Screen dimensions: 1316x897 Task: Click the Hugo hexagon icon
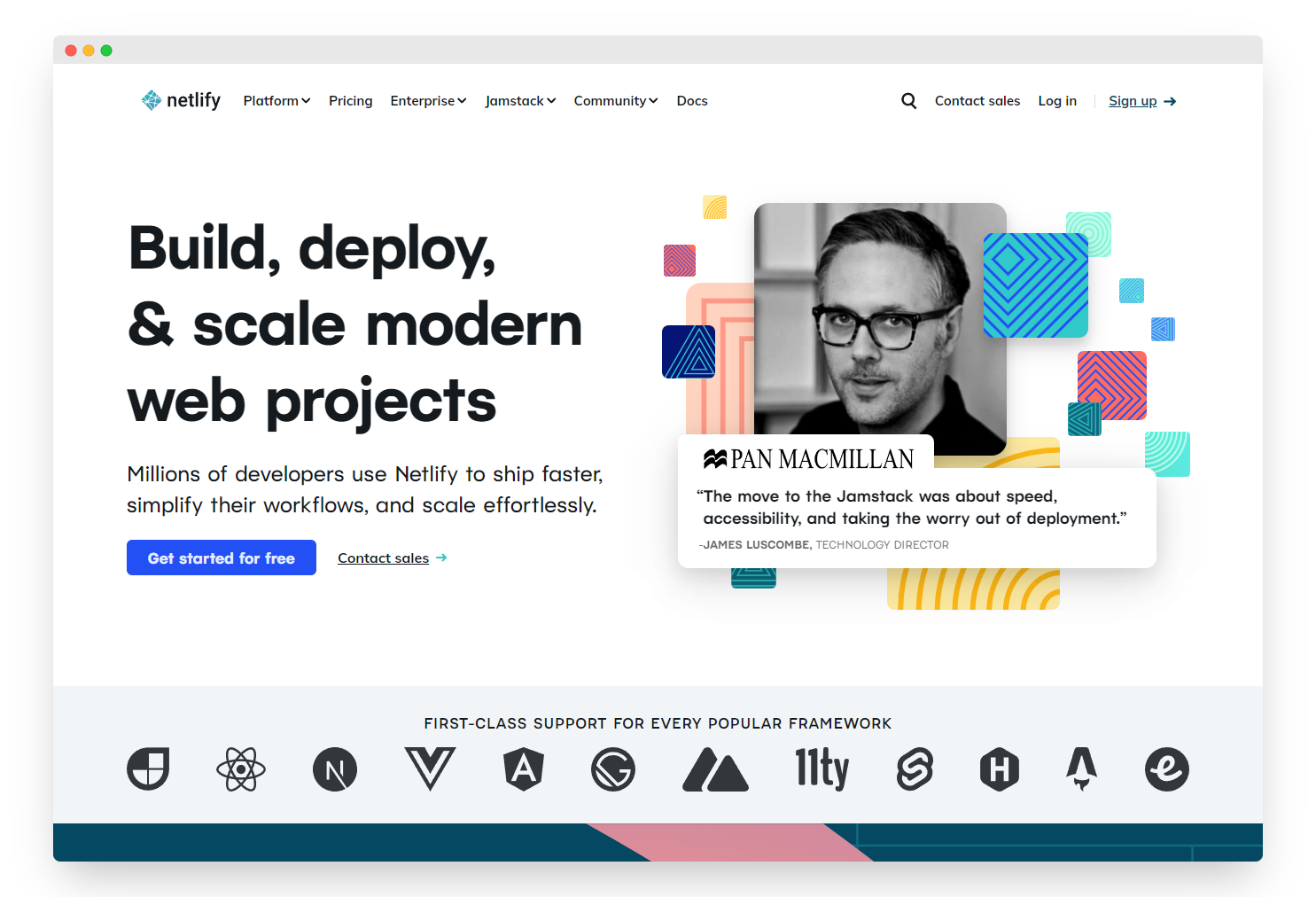pyautogui.click(x=1000, y=769)
